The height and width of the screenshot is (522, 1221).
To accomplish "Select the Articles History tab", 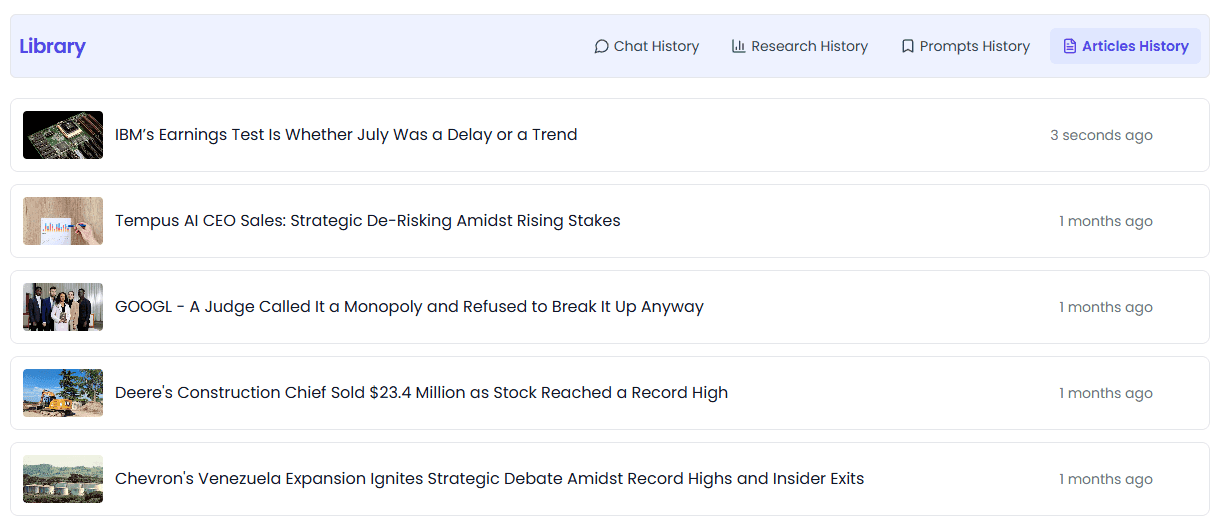I will tap(1125, 46).
